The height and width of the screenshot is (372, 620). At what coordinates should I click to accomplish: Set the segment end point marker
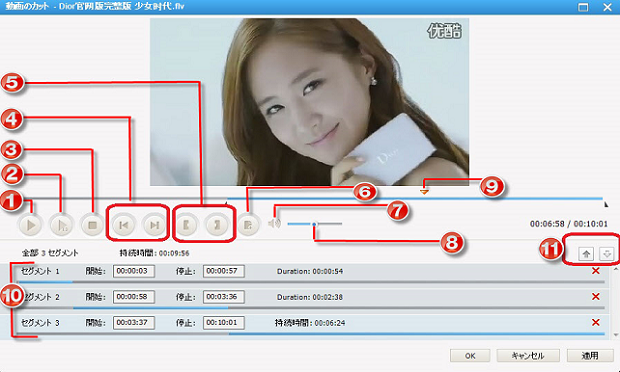217,225
